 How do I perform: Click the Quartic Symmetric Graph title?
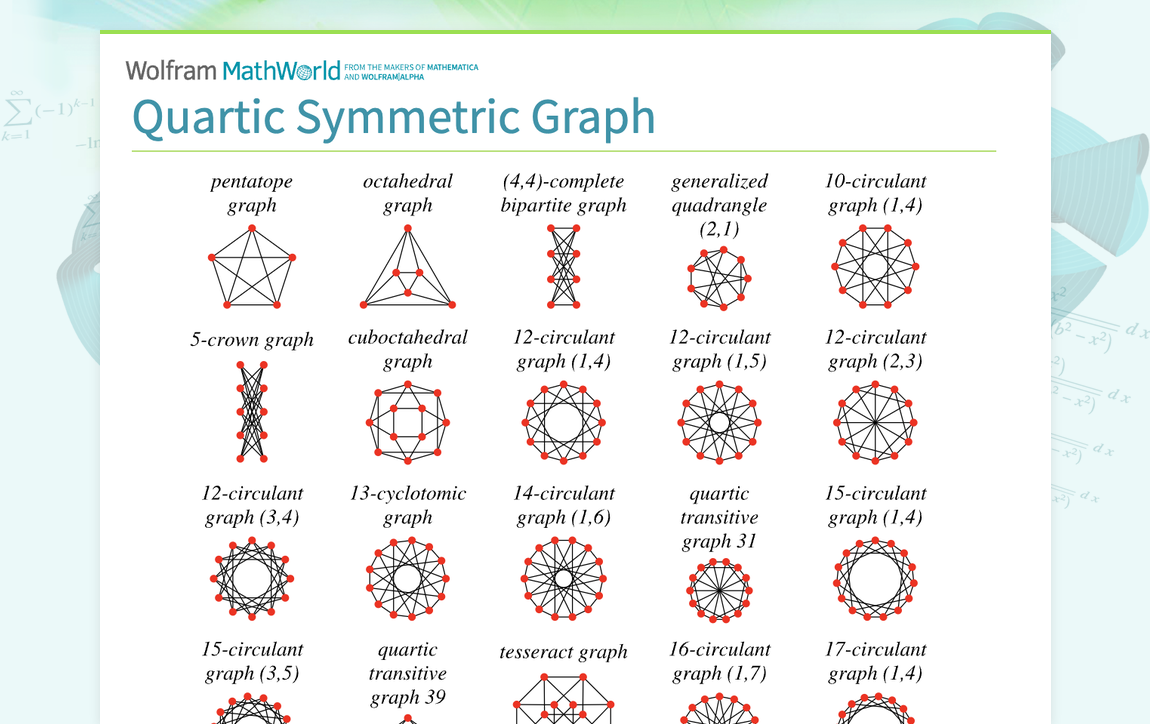[393, 117]
